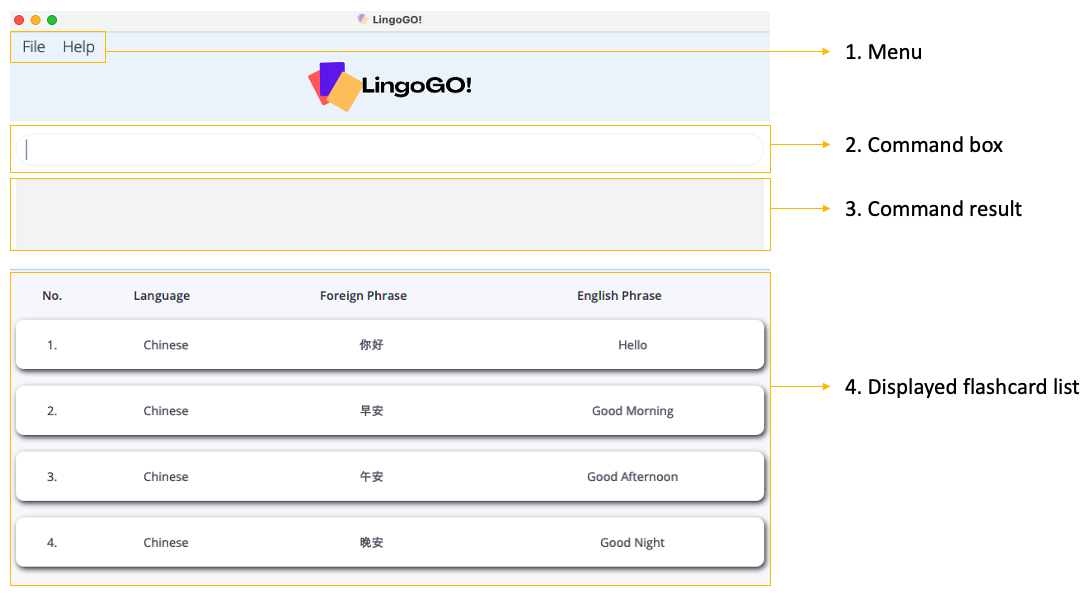Select the Hello flashcard row
Image resolution: width=1091 pixels, height=600 pixels.
point(390,345)
